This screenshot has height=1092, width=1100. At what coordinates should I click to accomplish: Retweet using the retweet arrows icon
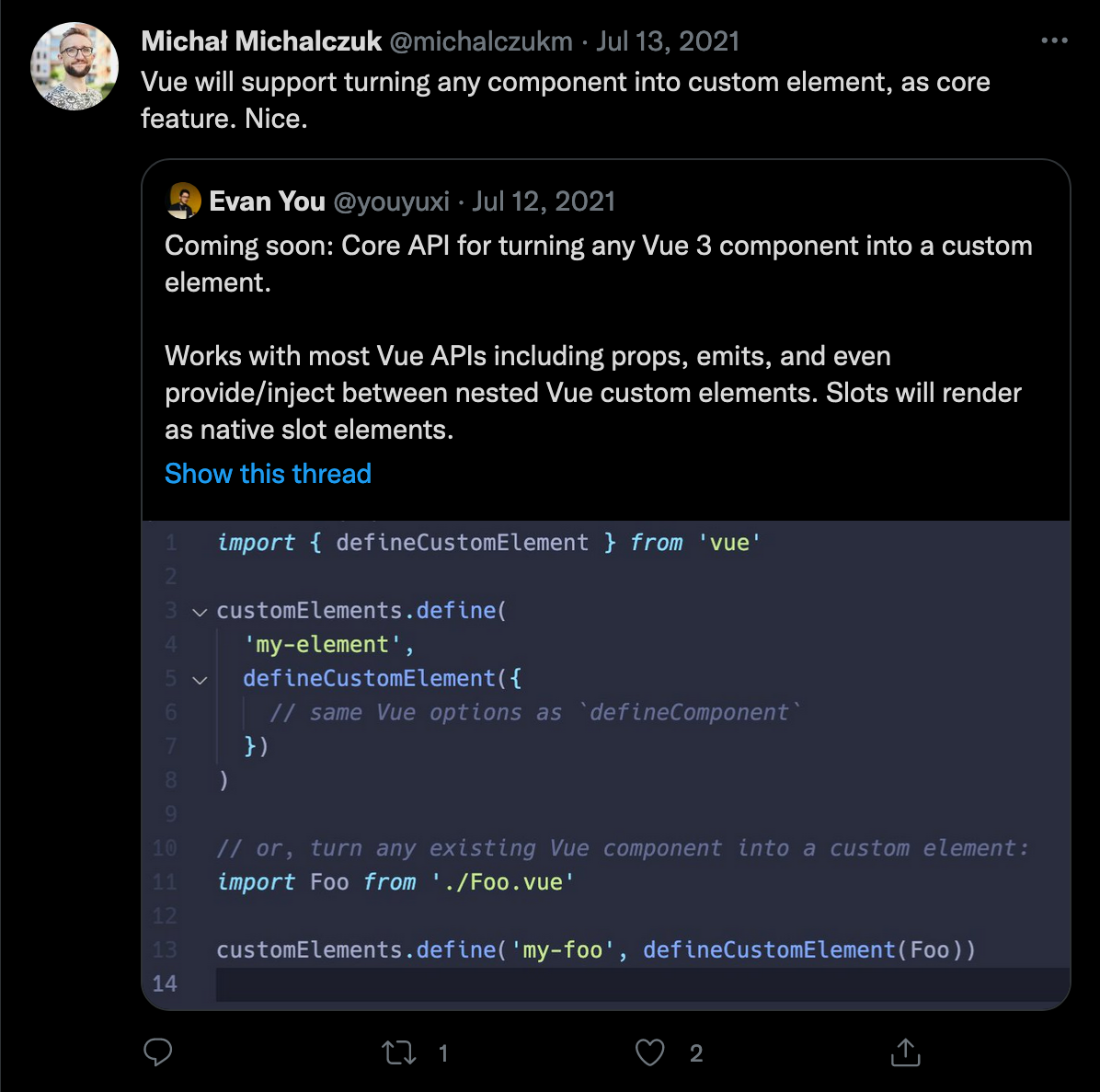pyautogui.click(x=398, y=1052)
